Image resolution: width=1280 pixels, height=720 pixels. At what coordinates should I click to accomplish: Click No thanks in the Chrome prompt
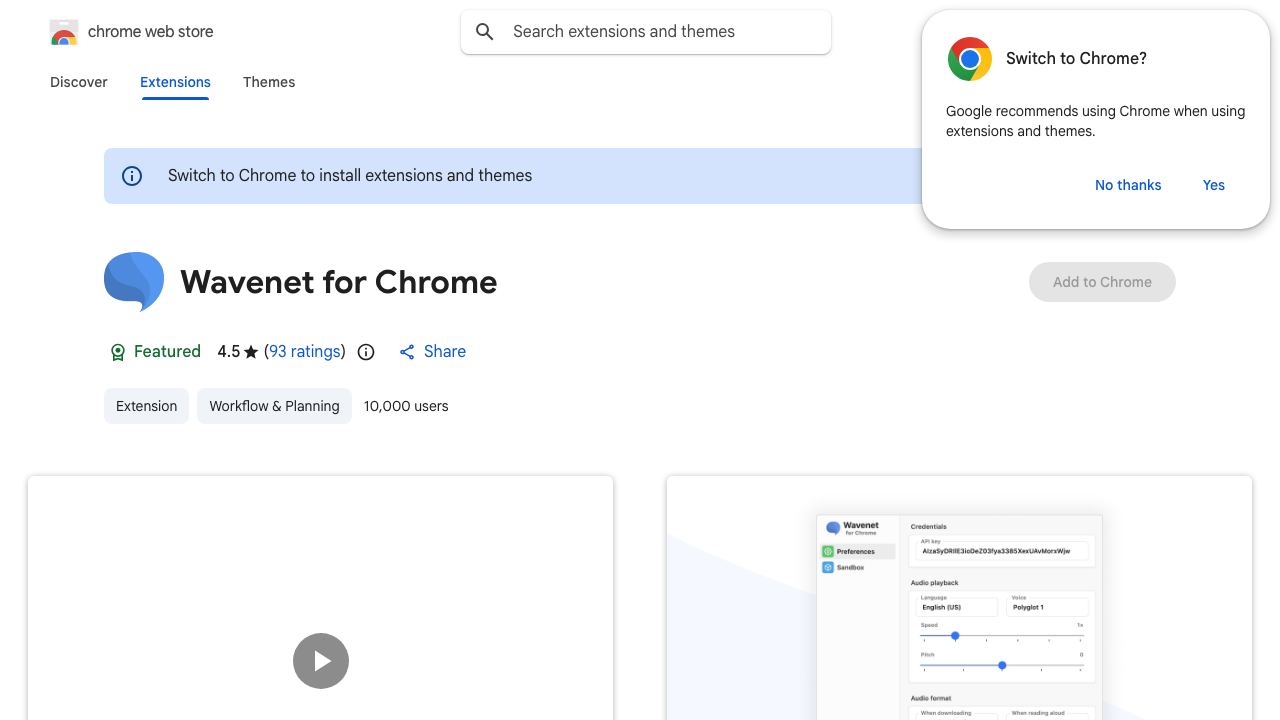click(1128, 185)
